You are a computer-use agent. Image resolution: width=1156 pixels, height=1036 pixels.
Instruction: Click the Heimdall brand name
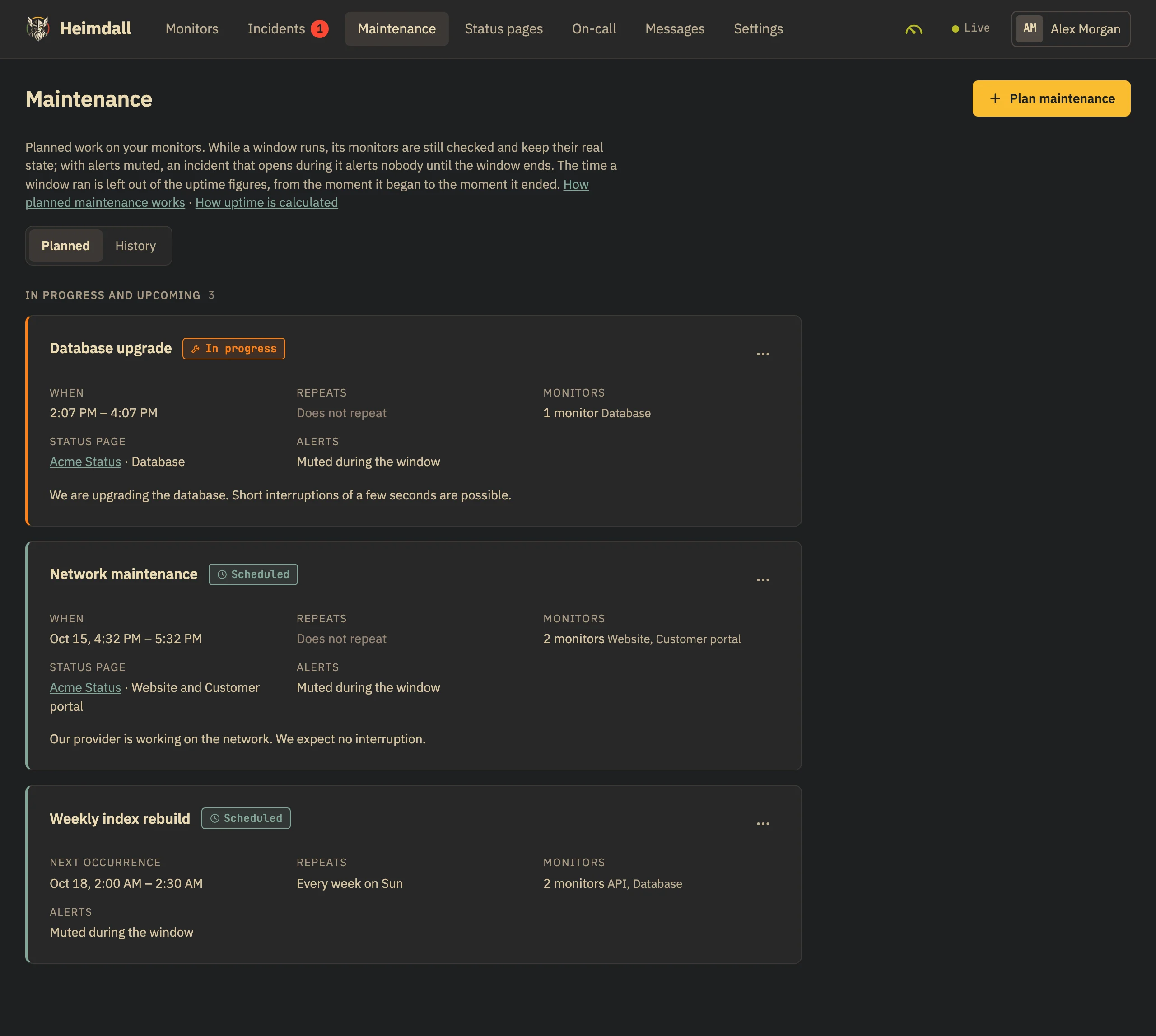point(95,28)
